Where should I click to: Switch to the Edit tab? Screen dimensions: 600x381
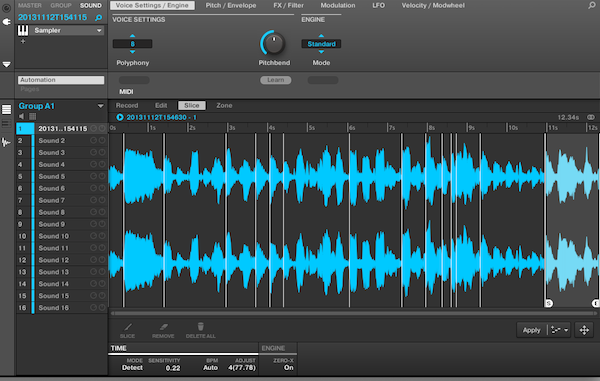pyautogui.click(x=161, y=106)
